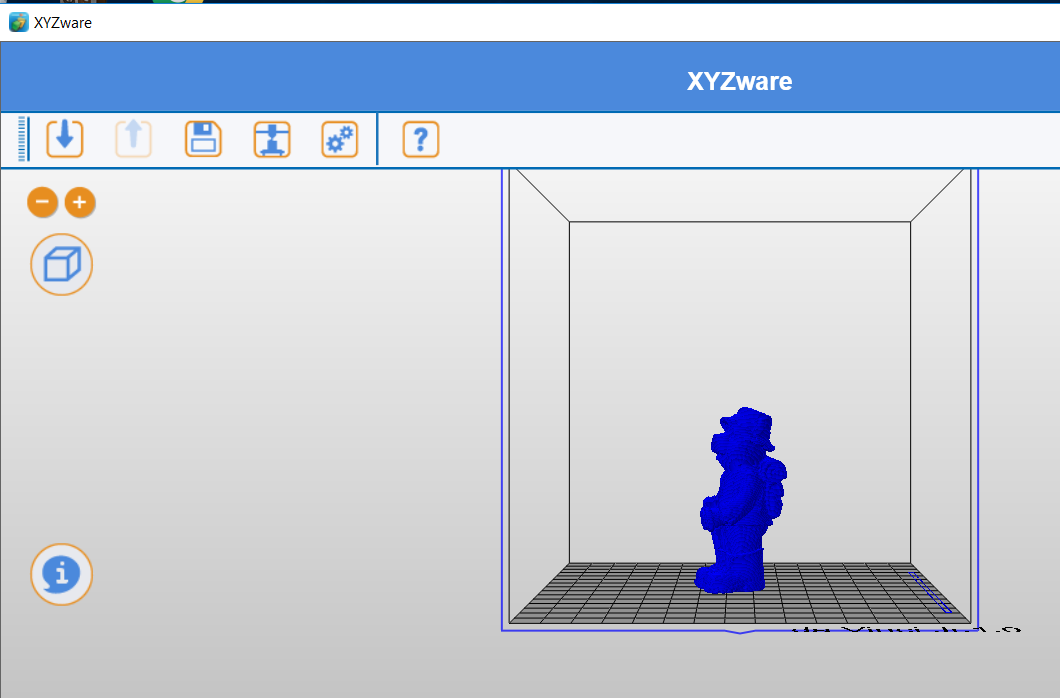Zoom in with orange plus button
Screen dimensions: 1060x698
pyautogui.click(x=80, y=202)
